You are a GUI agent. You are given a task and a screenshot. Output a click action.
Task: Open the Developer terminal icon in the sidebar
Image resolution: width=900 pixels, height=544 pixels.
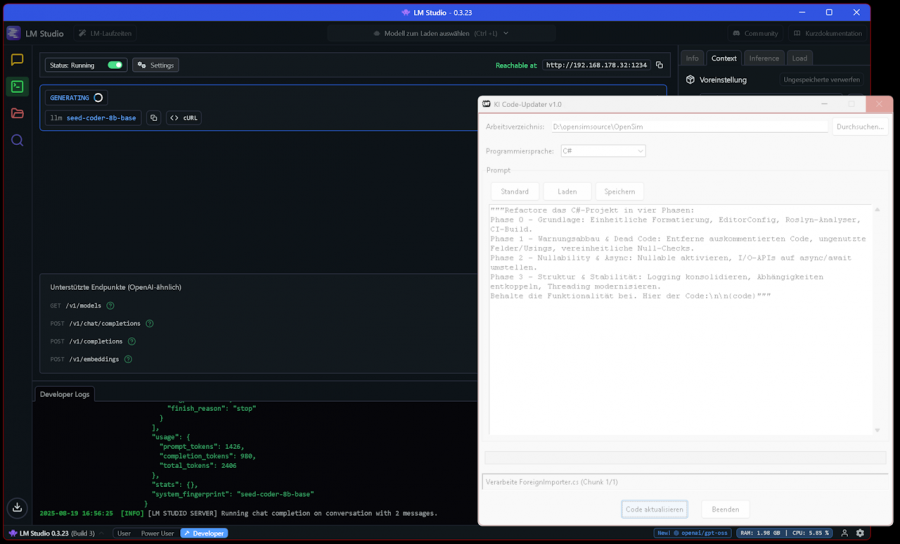click(17, 87)
